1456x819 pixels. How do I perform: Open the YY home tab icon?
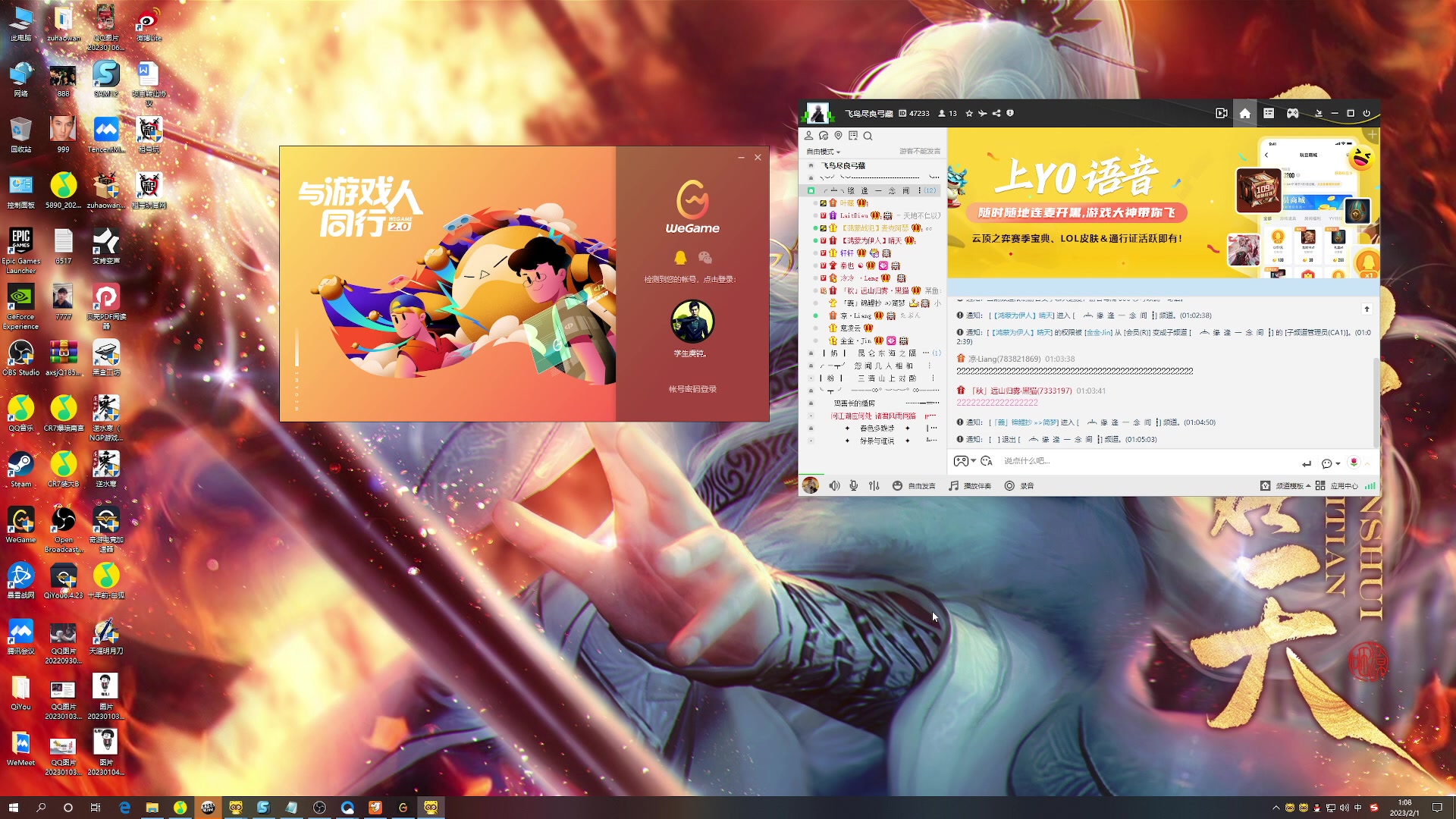1244,113
